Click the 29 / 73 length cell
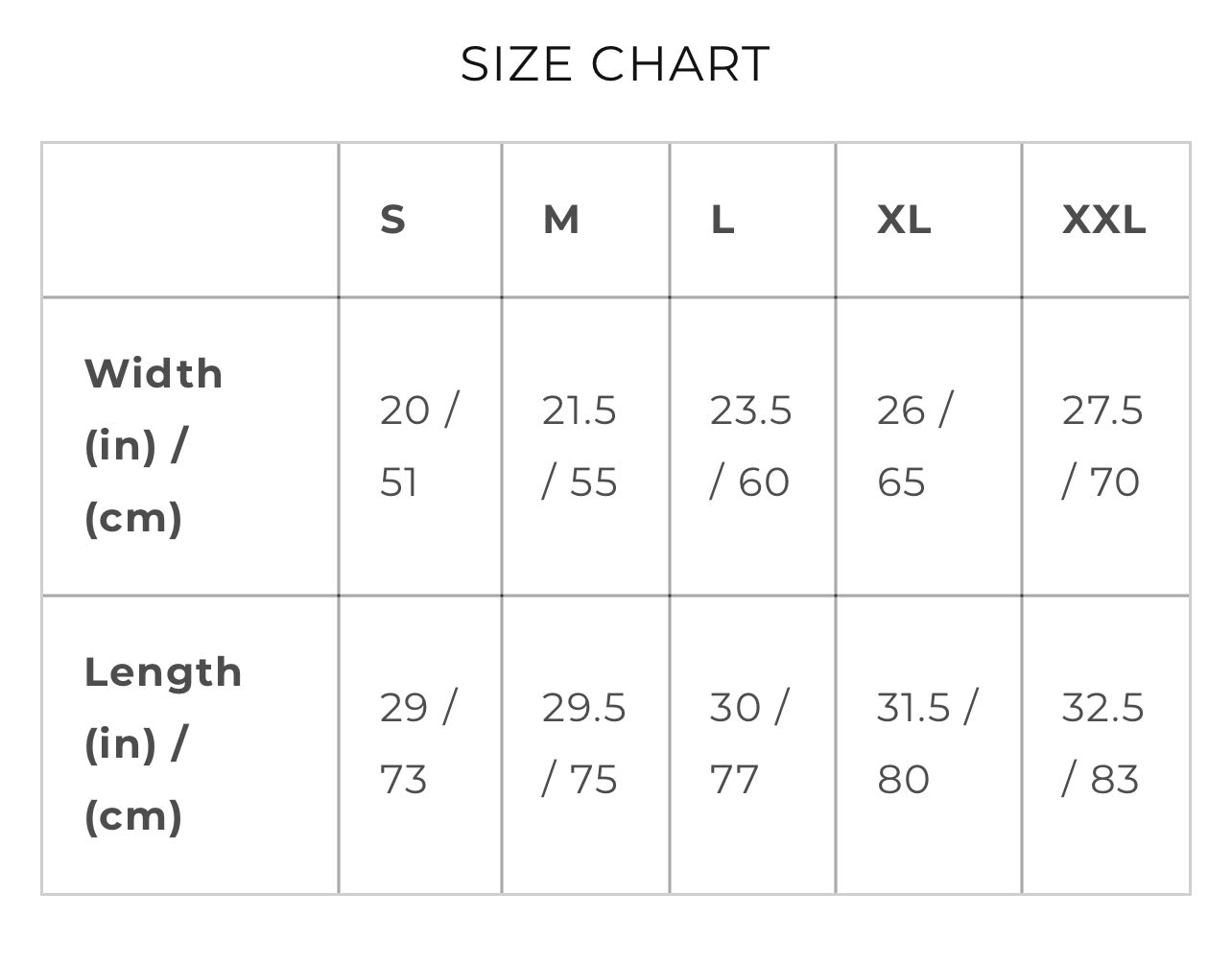This screenshot has height=963, width=1232. (418, 743)
